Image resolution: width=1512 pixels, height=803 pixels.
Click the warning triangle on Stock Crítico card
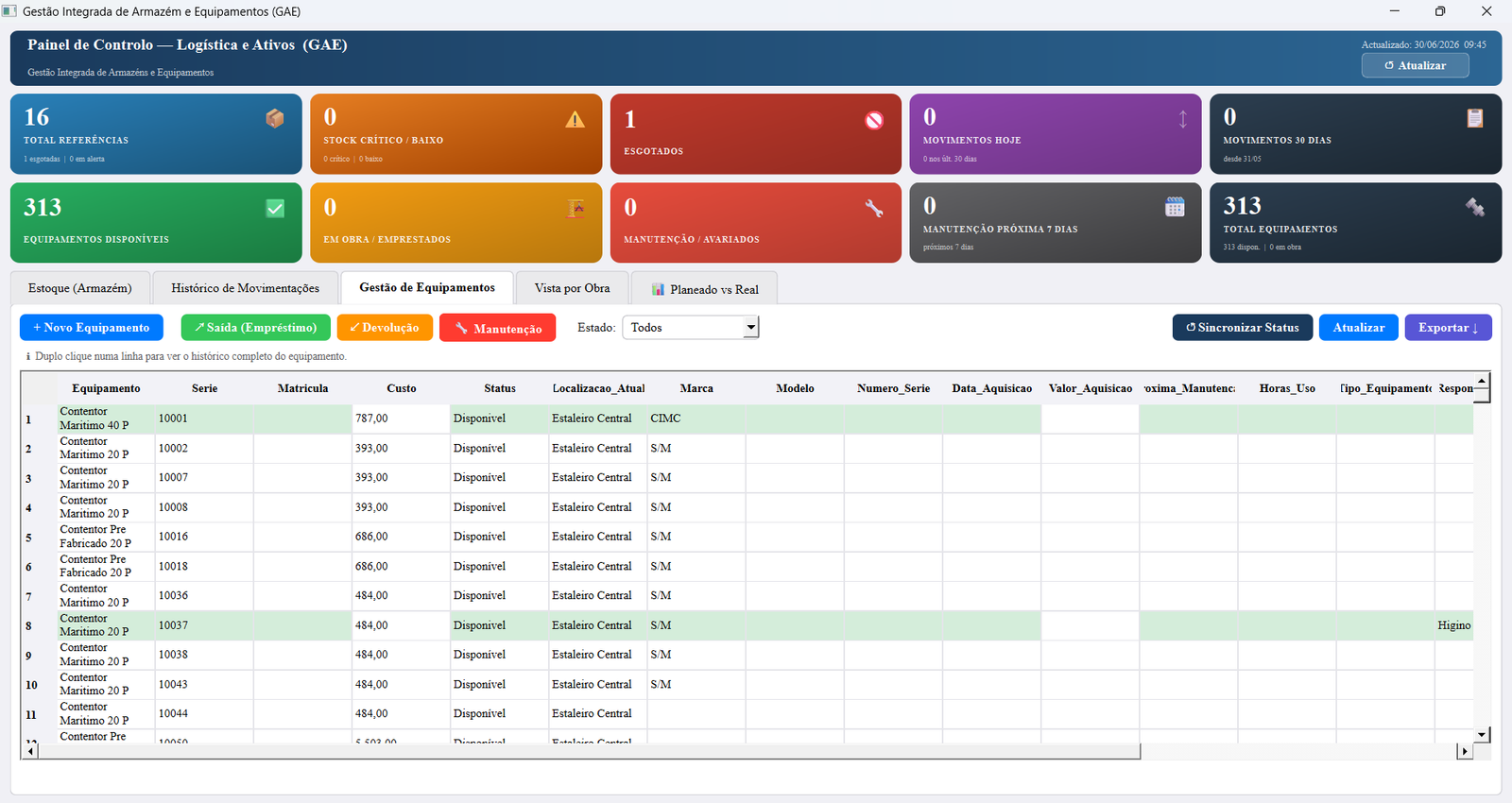pyautogui.click(x=575, y=119)
